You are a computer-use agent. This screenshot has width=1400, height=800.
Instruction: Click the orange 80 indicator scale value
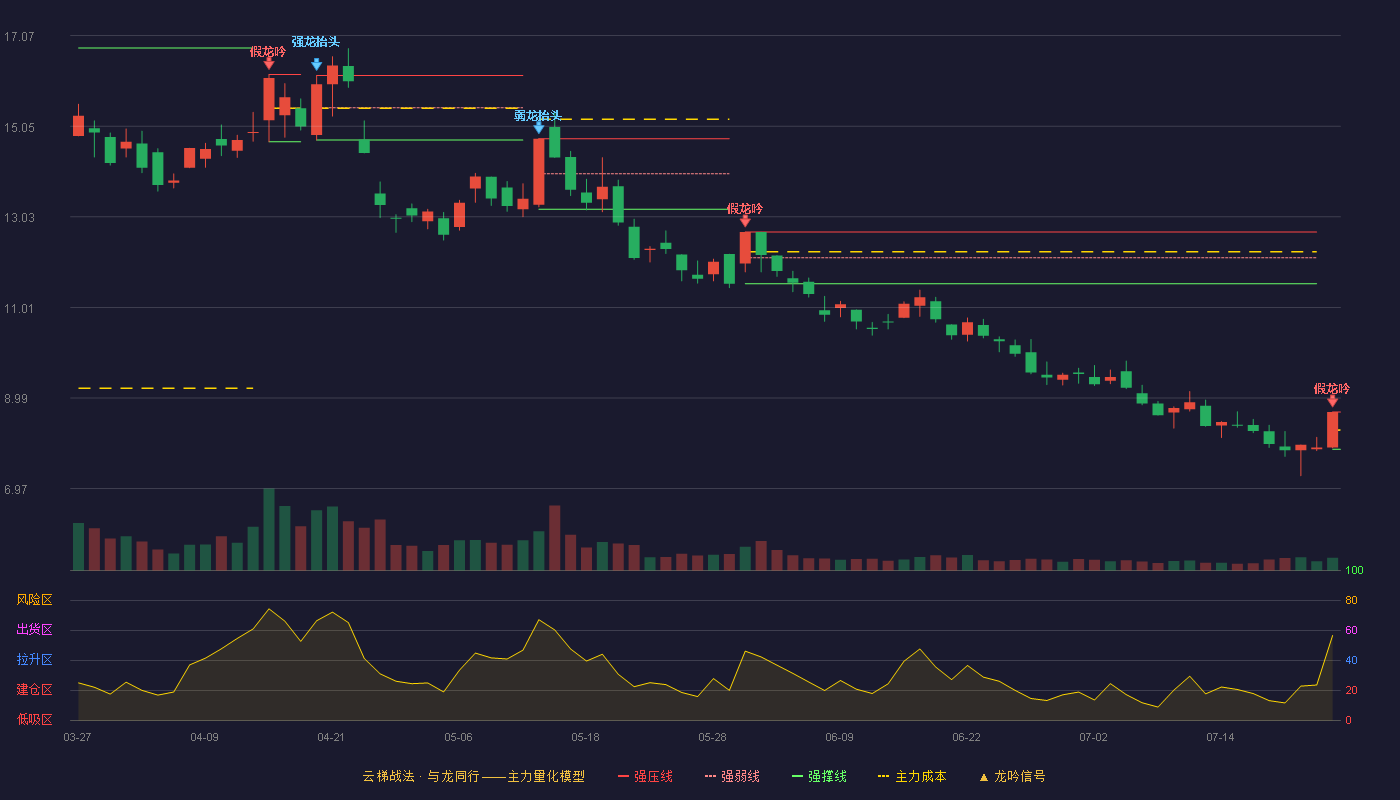1351,600
